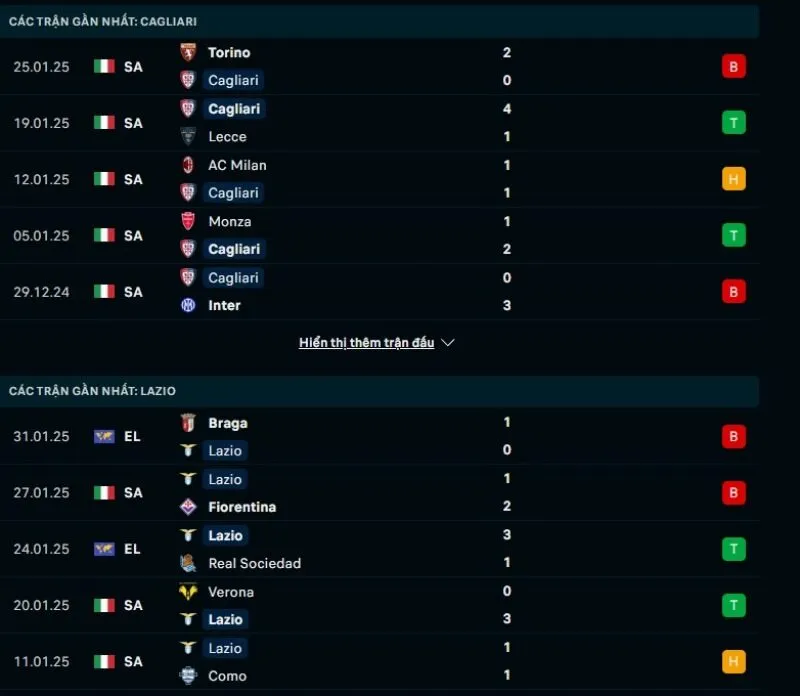Click the Torino club crest icon
Screen dimensions: 800x696
[188, 52]
